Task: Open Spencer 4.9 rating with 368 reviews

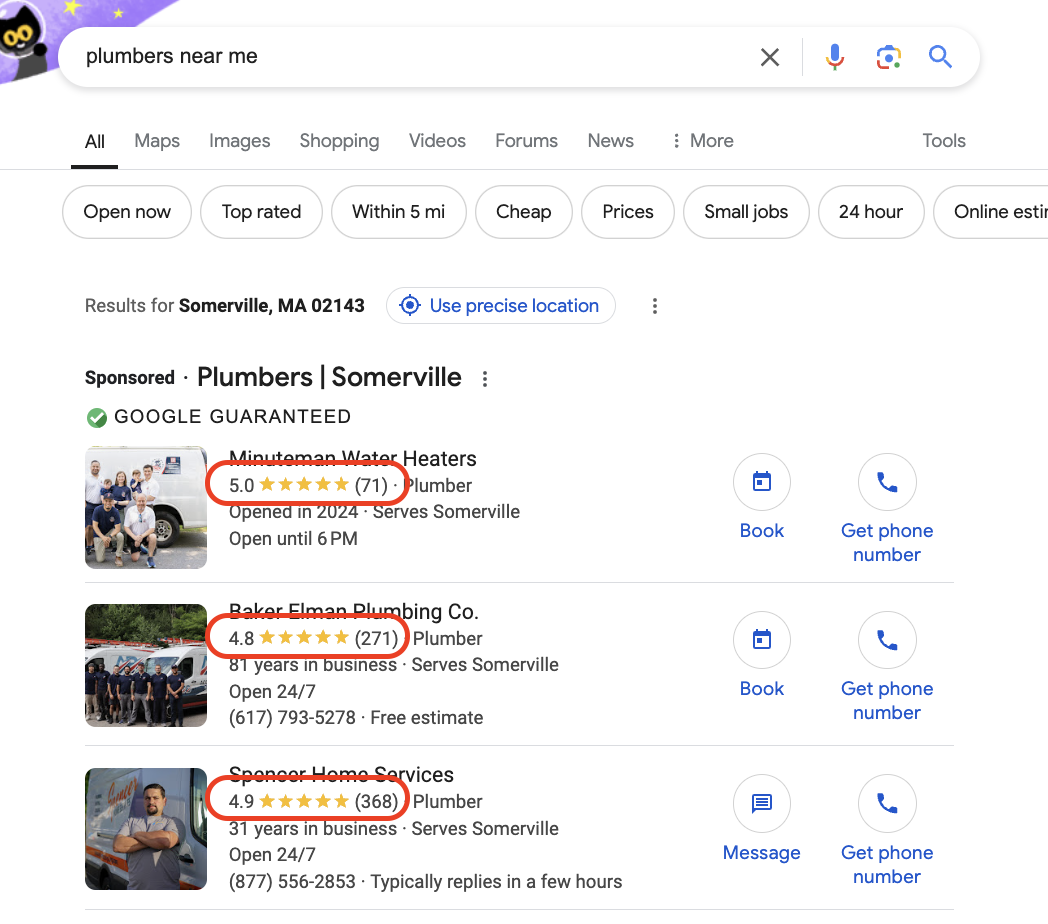Action: tap(313, 801)
